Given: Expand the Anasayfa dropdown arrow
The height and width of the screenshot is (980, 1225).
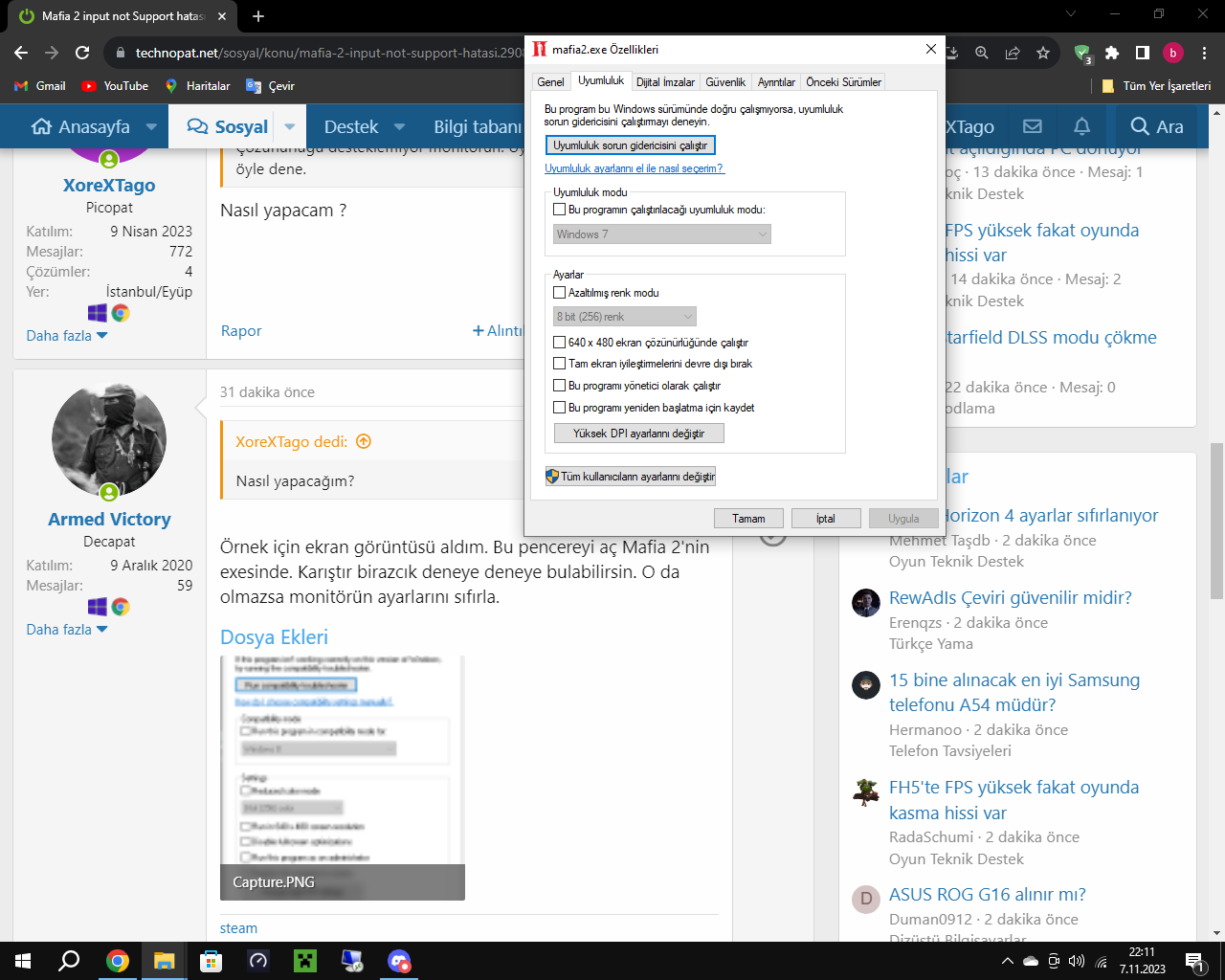Looking at the screenshot, I should pyautogui.click(x=151, y=126).
